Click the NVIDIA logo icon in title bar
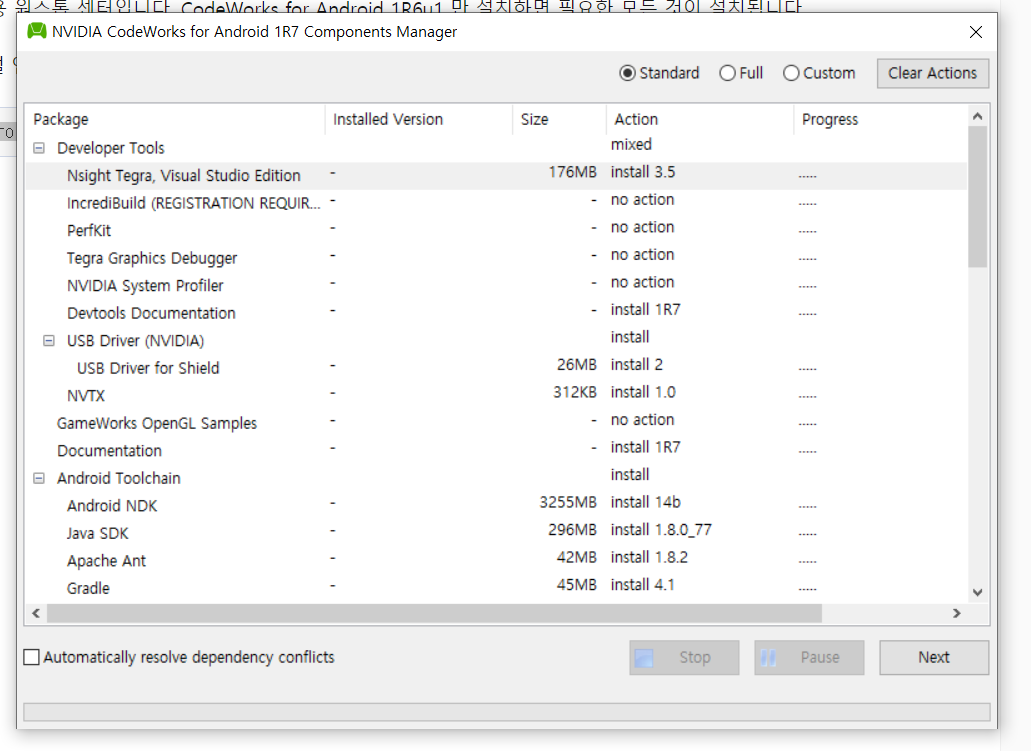Viewport: 1031px width, 751px height. coord(37,31)
